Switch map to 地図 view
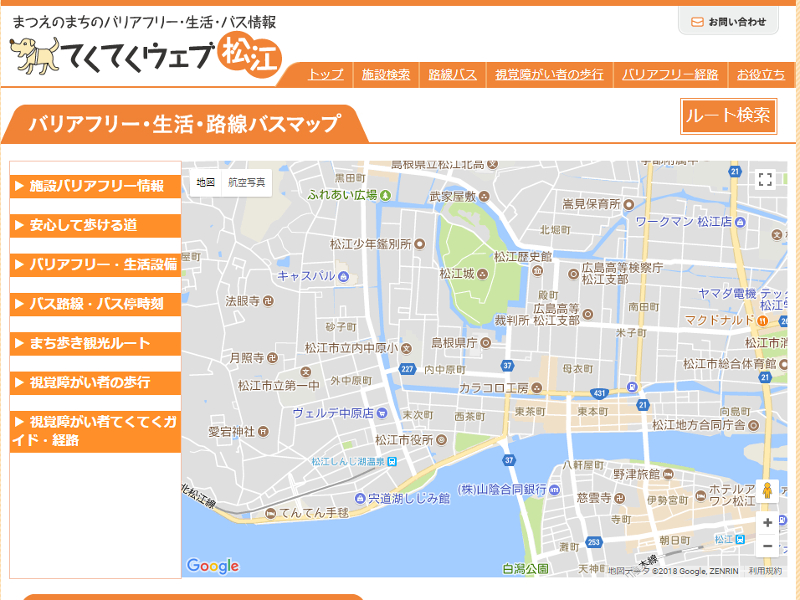Viewport: 800px width, 600px height. (205, 182)
